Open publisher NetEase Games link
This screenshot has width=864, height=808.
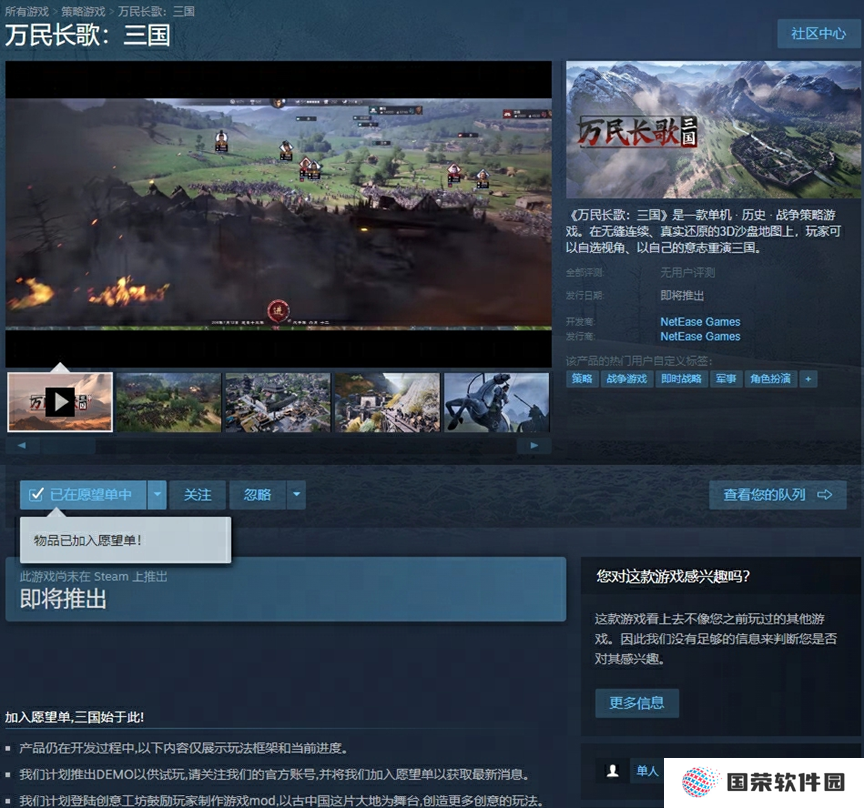pyautogui.click(x=700, y=336)
